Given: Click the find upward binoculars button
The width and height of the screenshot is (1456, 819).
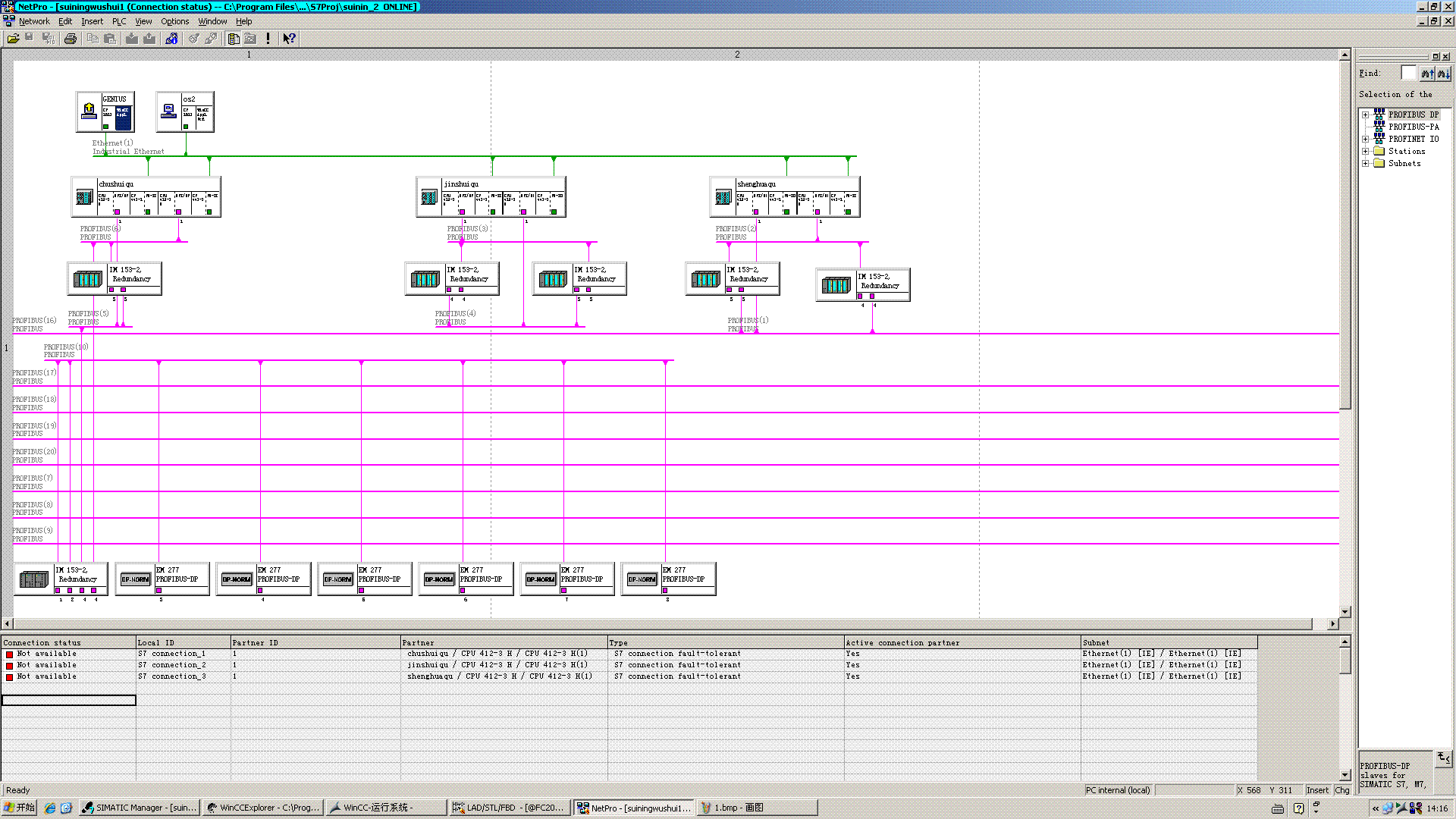Looking at the screenshot, I should point(1427,74).
